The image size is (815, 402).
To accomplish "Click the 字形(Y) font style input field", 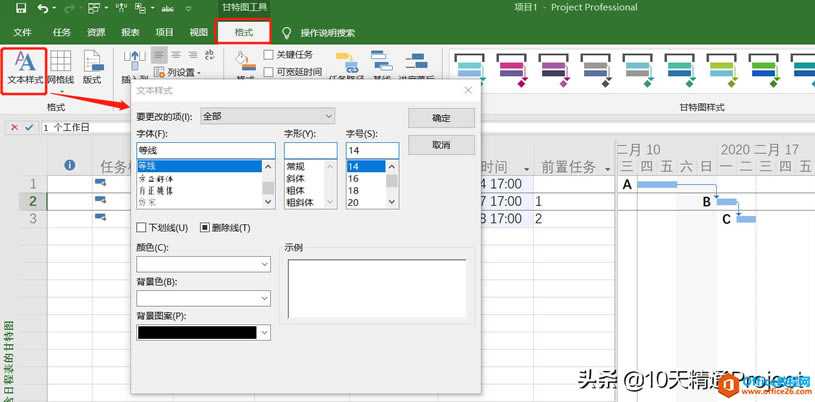I will 310,151.
